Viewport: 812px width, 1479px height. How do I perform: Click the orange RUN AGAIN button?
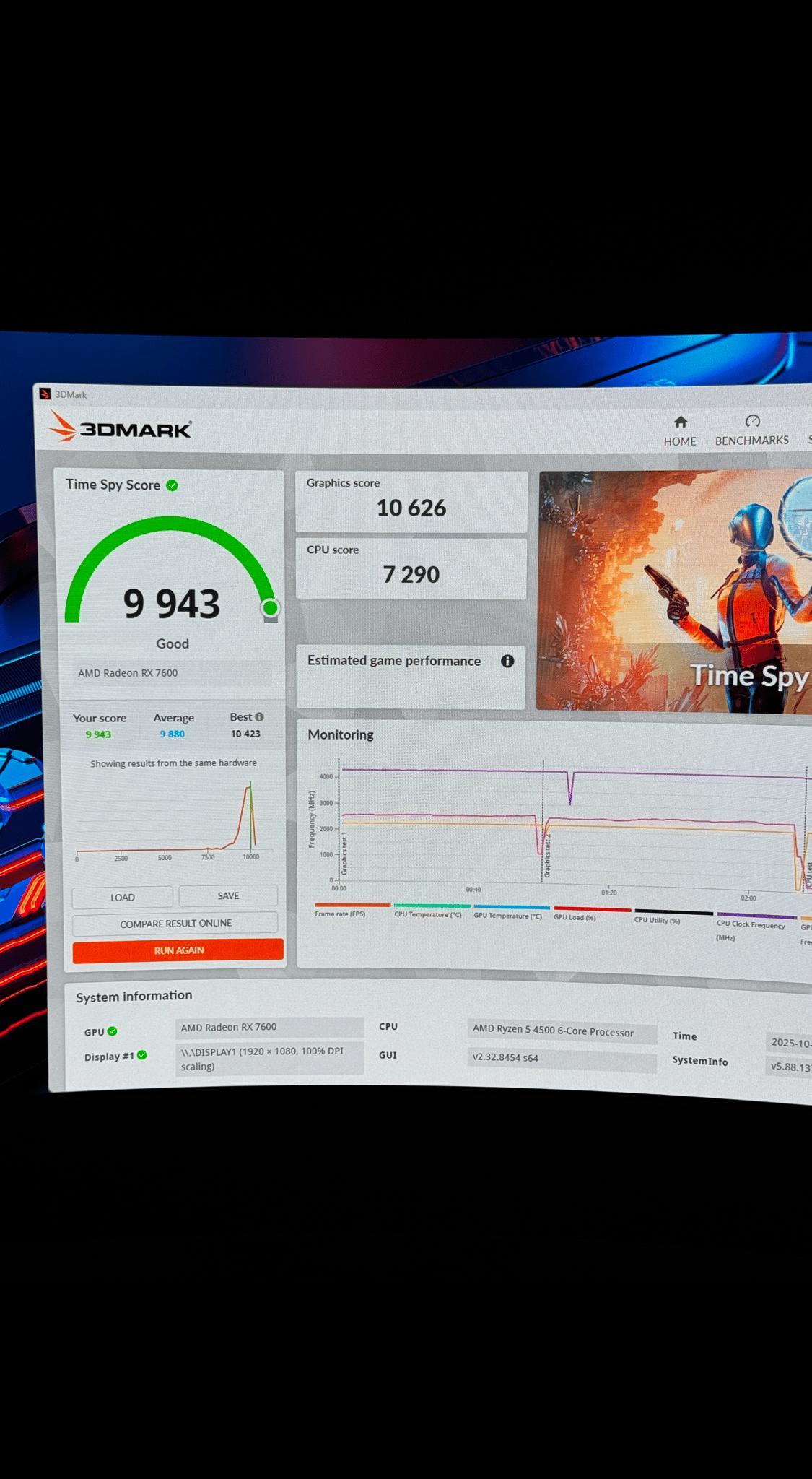click(178, 950)
